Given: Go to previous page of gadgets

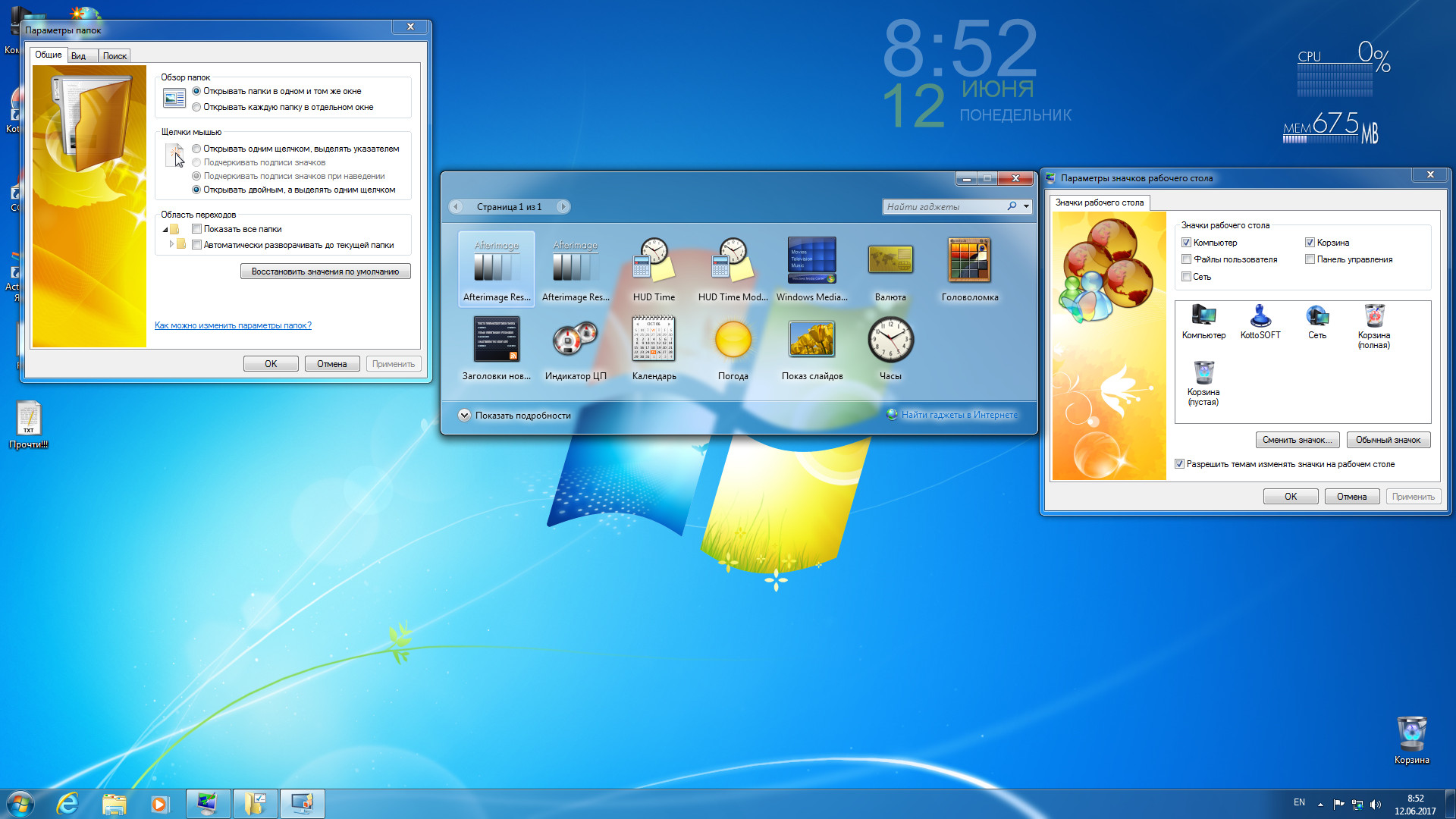Looking at the screenshot, I should click(456, 206).
